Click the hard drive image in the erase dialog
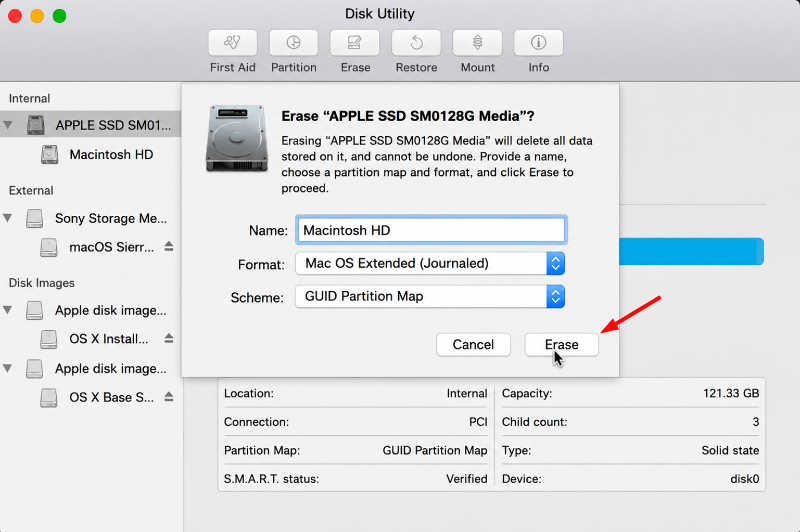 237,138
